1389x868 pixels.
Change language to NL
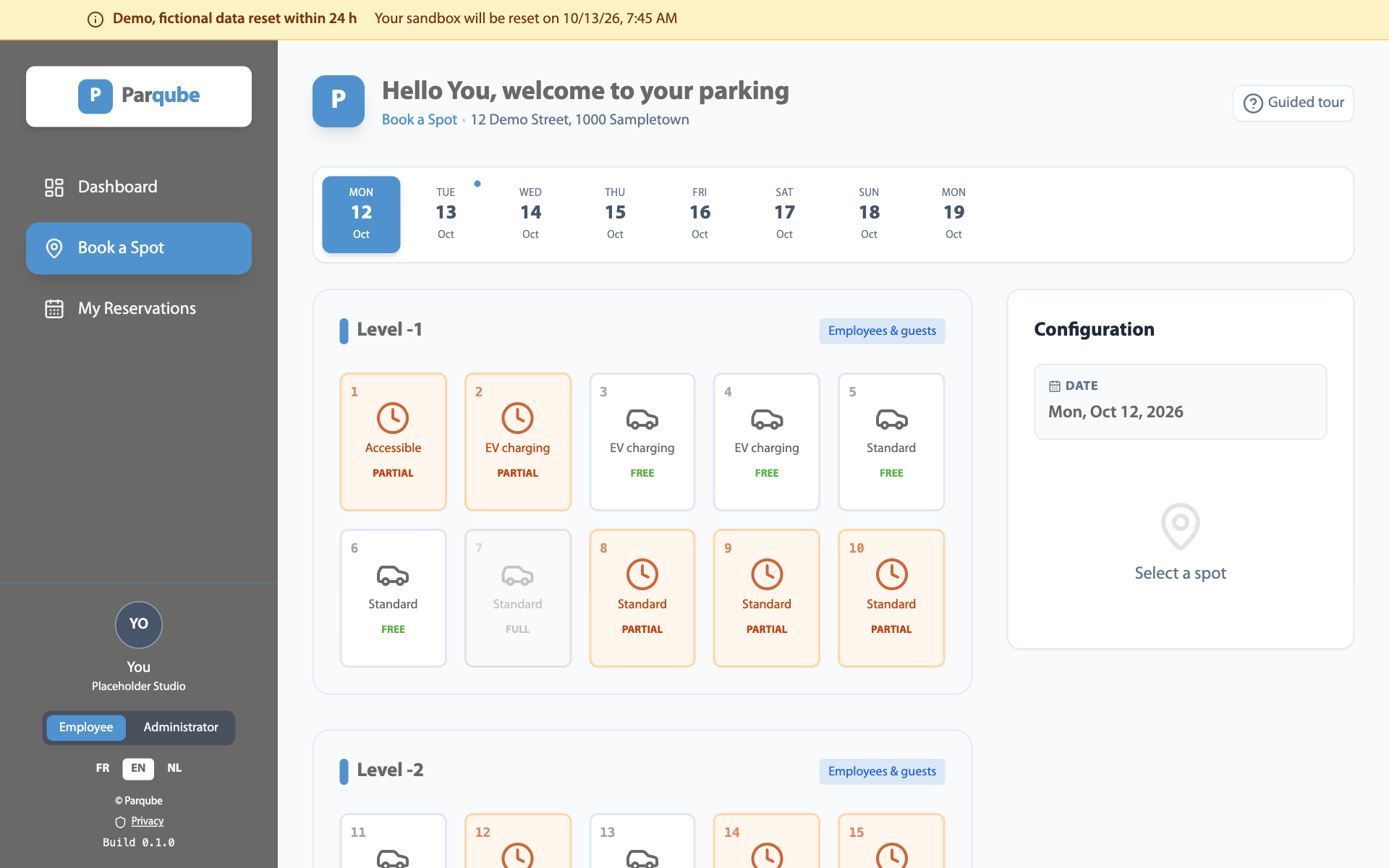[174, 768]
